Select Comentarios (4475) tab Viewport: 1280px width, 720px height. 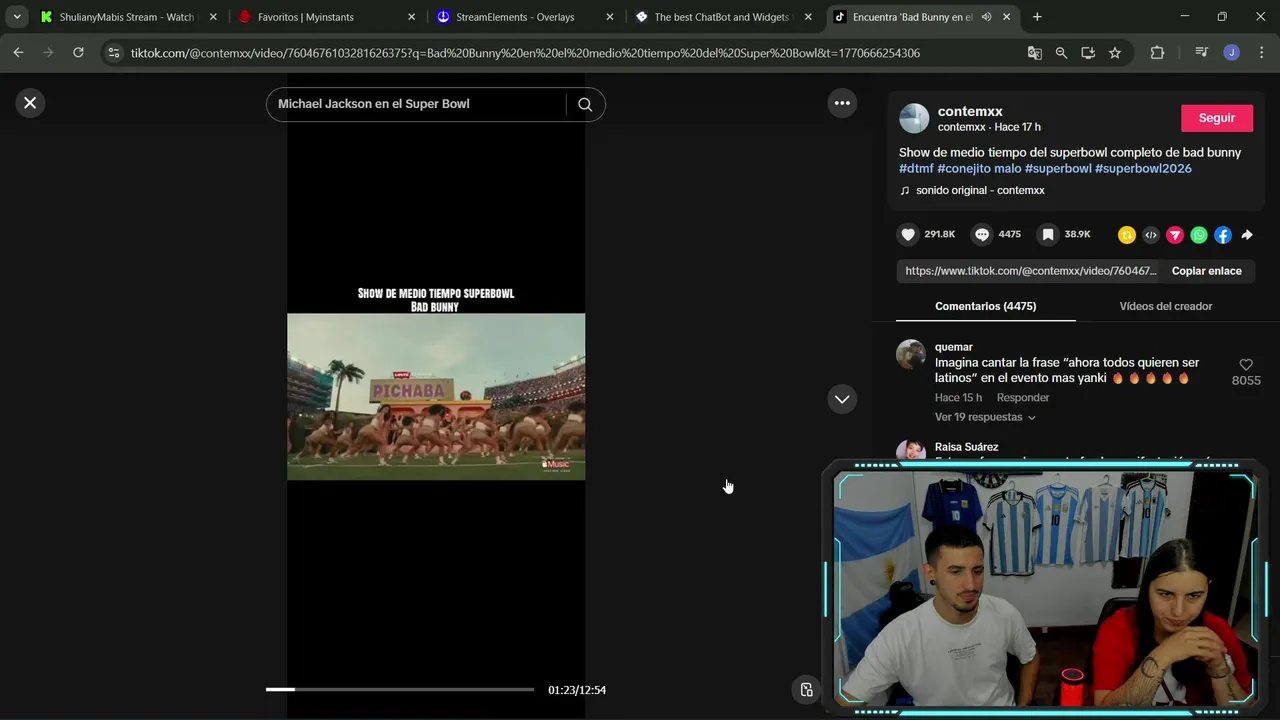[x=985, y=306]
